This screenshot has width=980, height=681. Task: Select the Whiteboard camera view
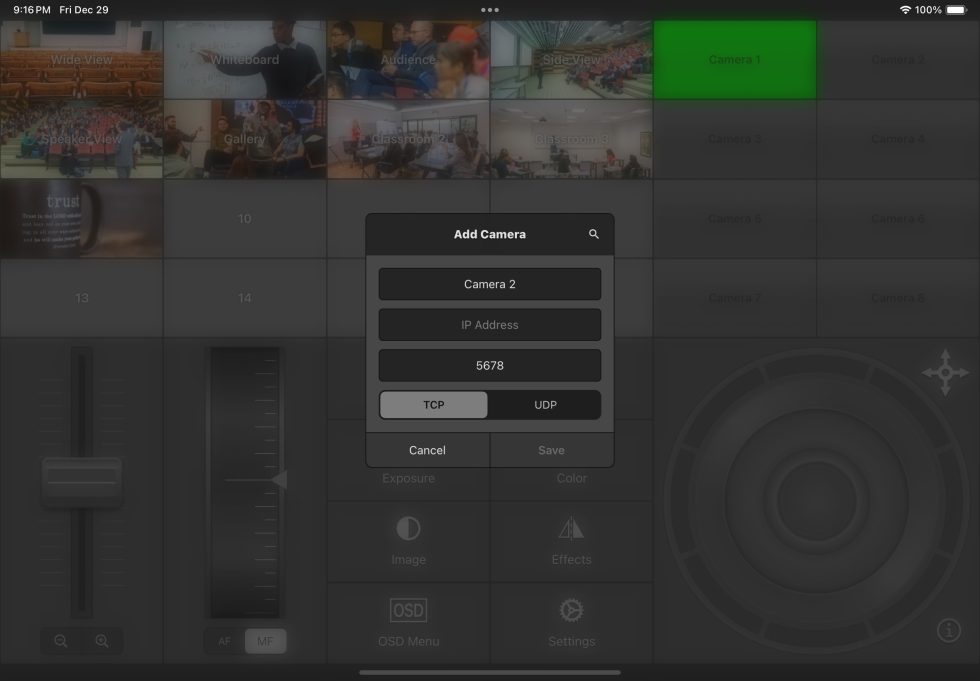coord(244,59)
